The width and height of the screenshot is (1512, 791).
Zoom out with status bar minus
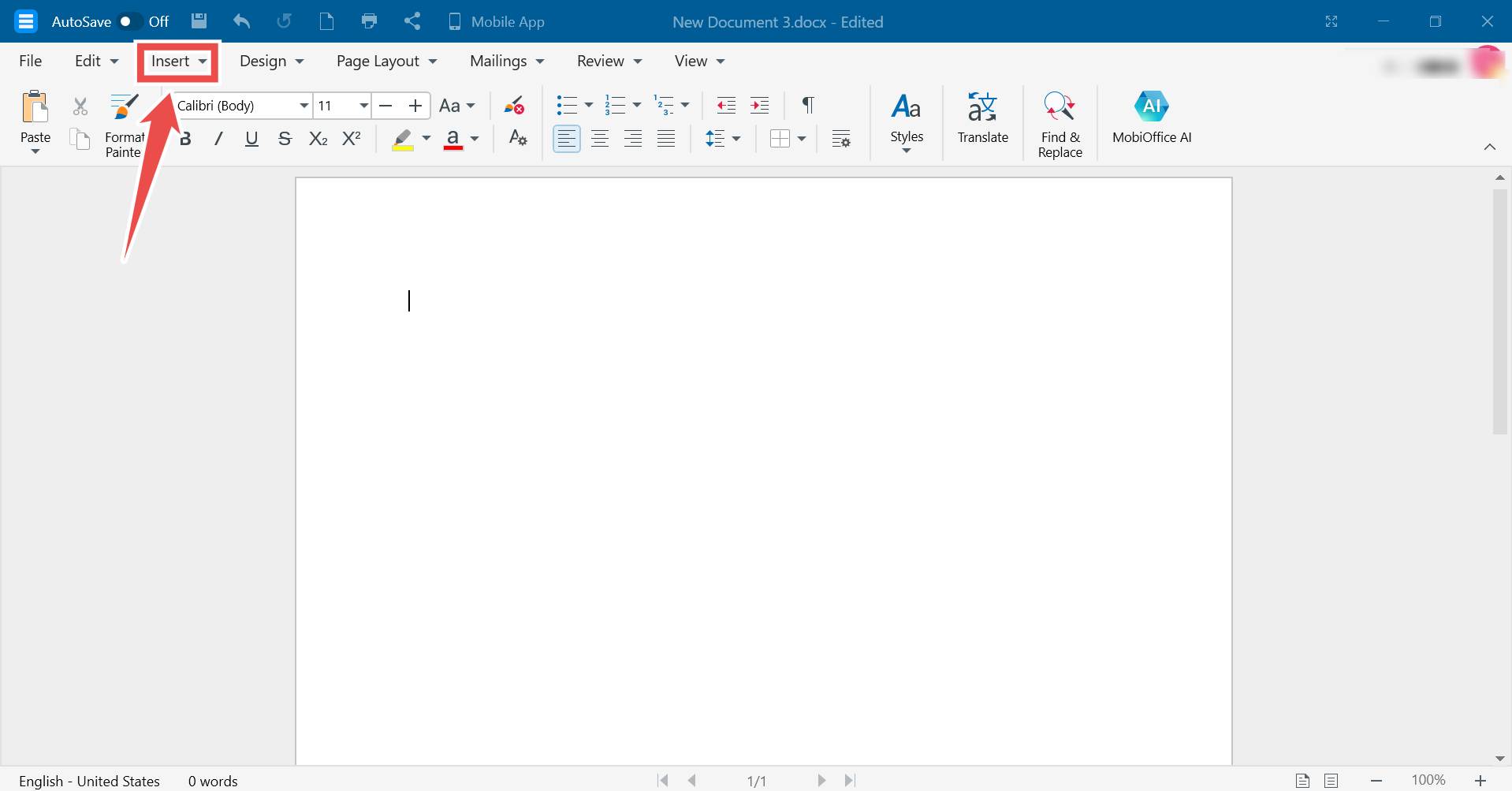1376,780
